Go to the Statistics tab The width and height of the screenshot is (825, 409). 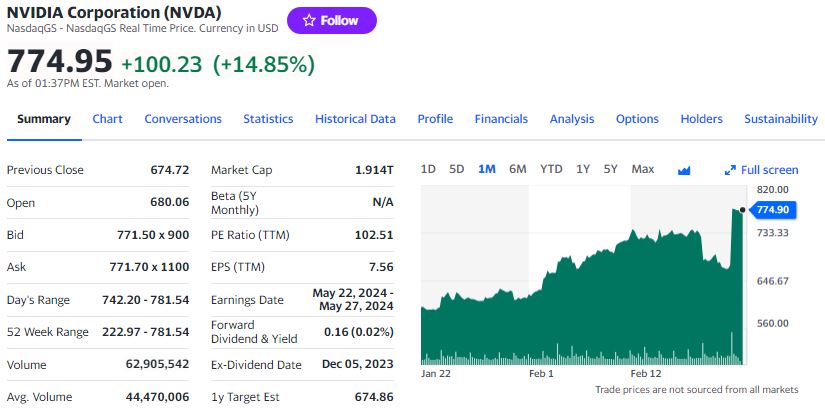[x=268, y=119]
